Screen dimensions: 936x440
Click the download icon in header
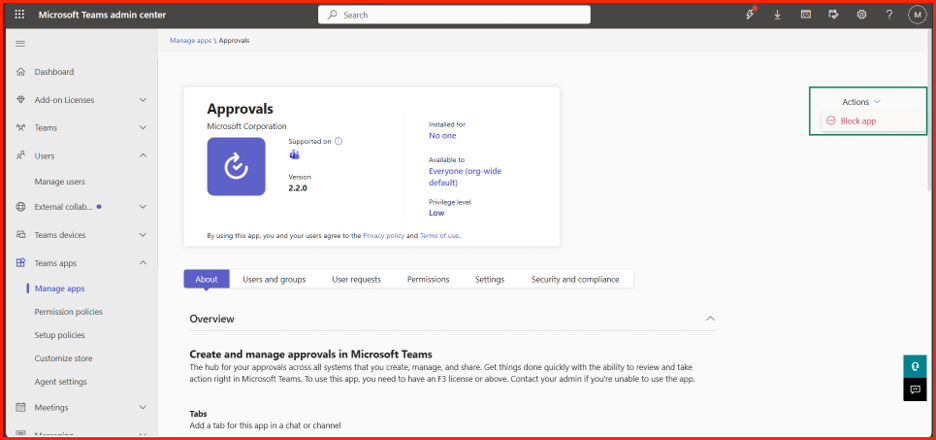(777, 15)
